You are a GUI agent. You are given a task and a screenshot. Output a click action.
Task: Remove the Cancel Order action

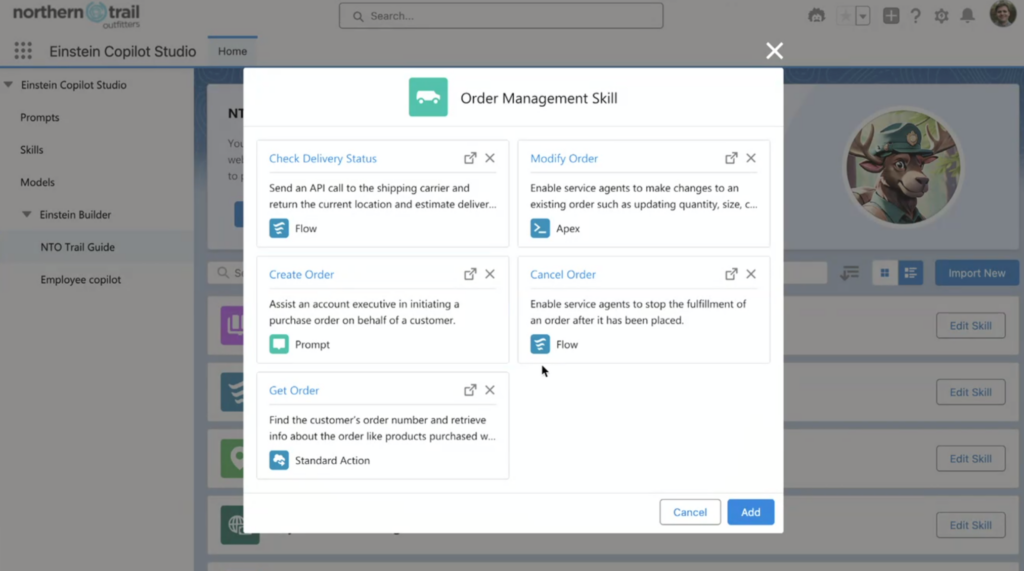click(751, 274)
